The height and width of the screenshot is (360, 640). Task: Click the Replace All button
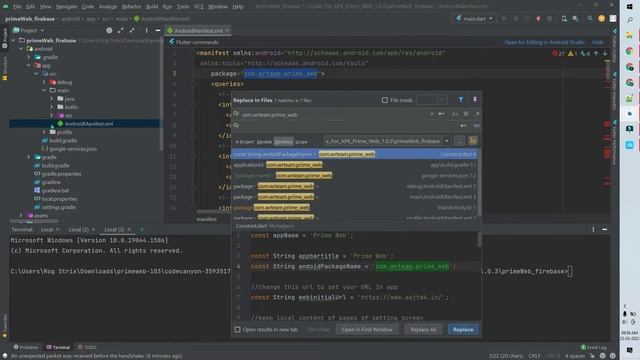click(423, 329)
